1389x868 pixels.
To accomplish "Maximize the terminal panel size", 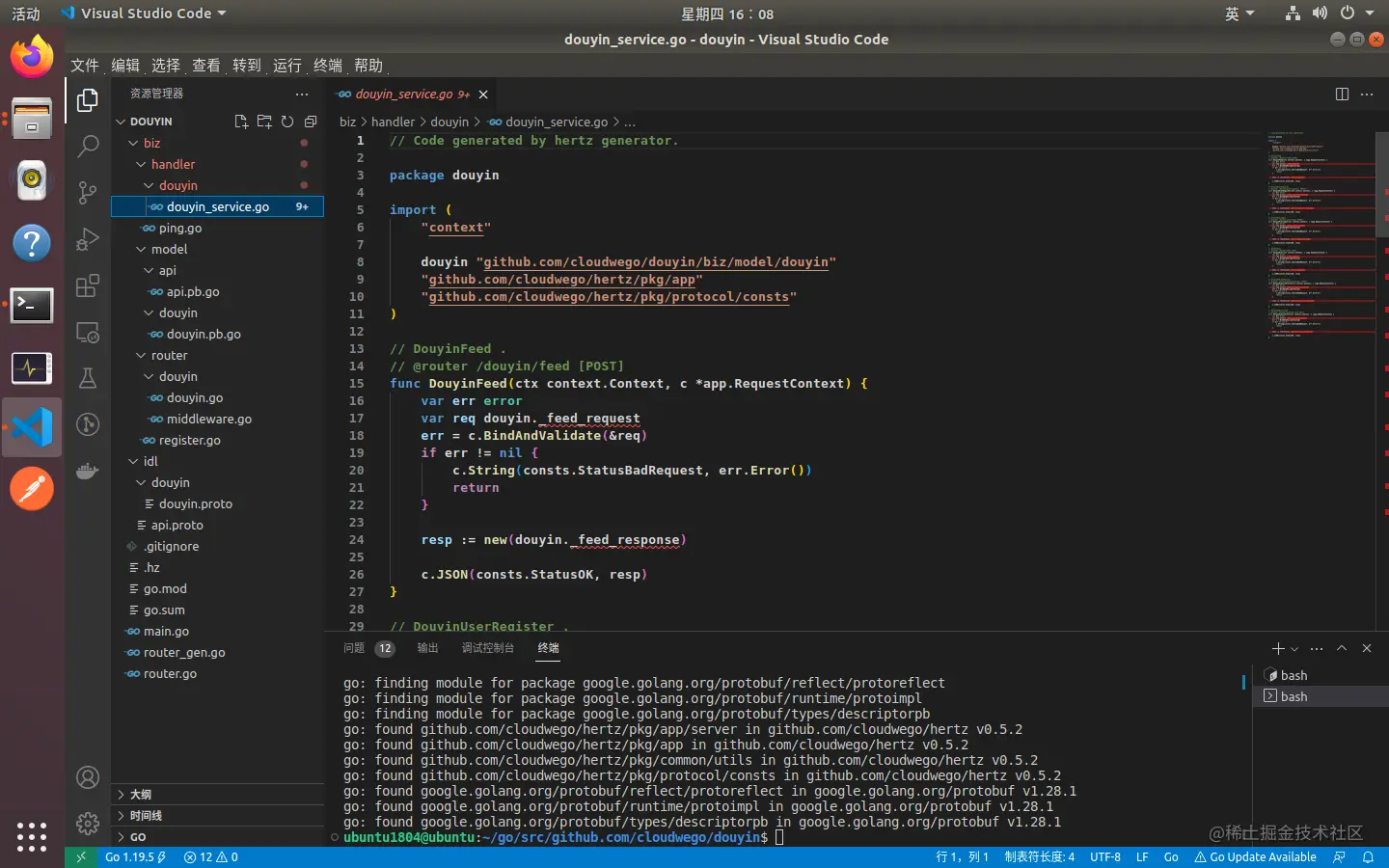I will coord(1341,648).
